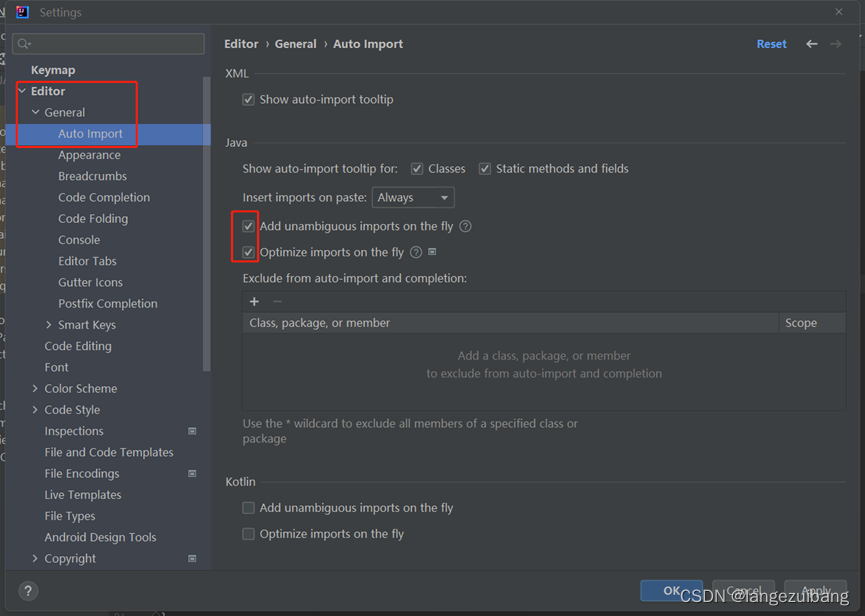Go forward with the right arrow icon
The image size is (865, 616).
click(x=836, y=44)
